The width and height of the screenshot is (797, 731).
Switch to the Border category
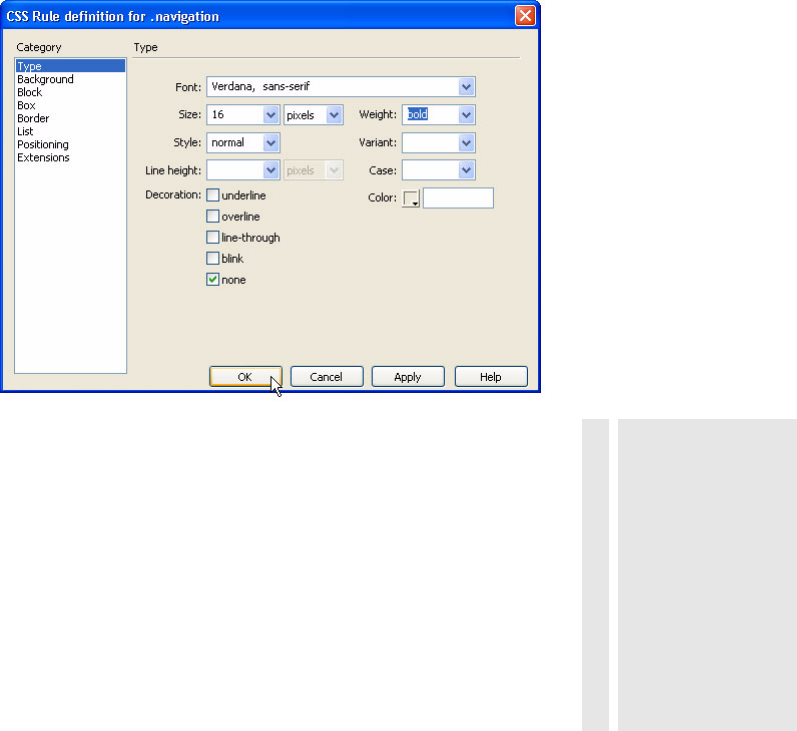[x=33, y=118]
